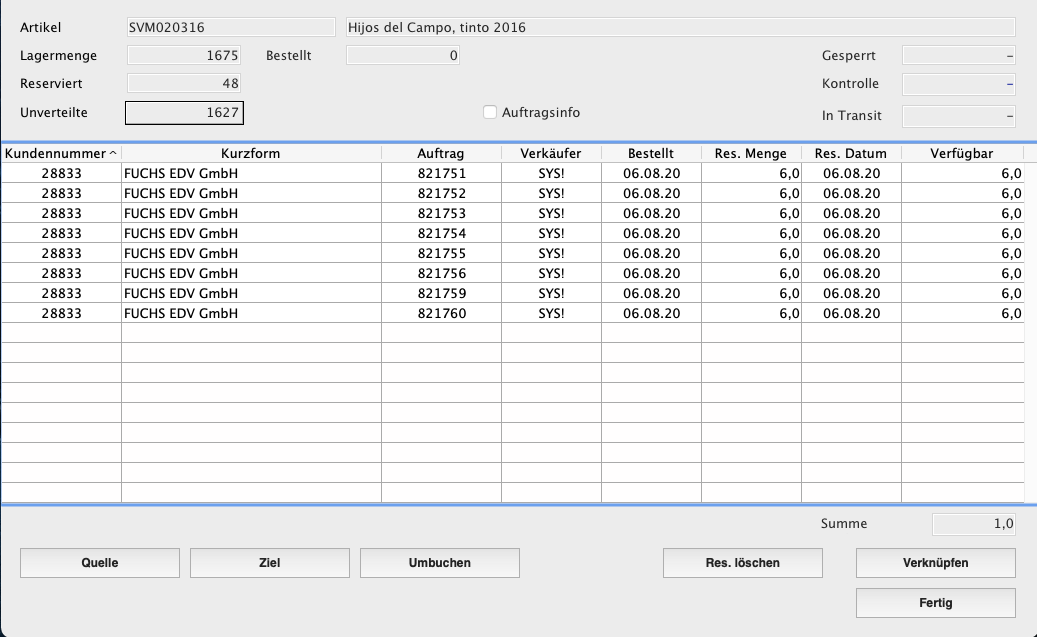Screen dimensions: 1037x637
Task: Click the Quelle button
Action: [100, 563]
